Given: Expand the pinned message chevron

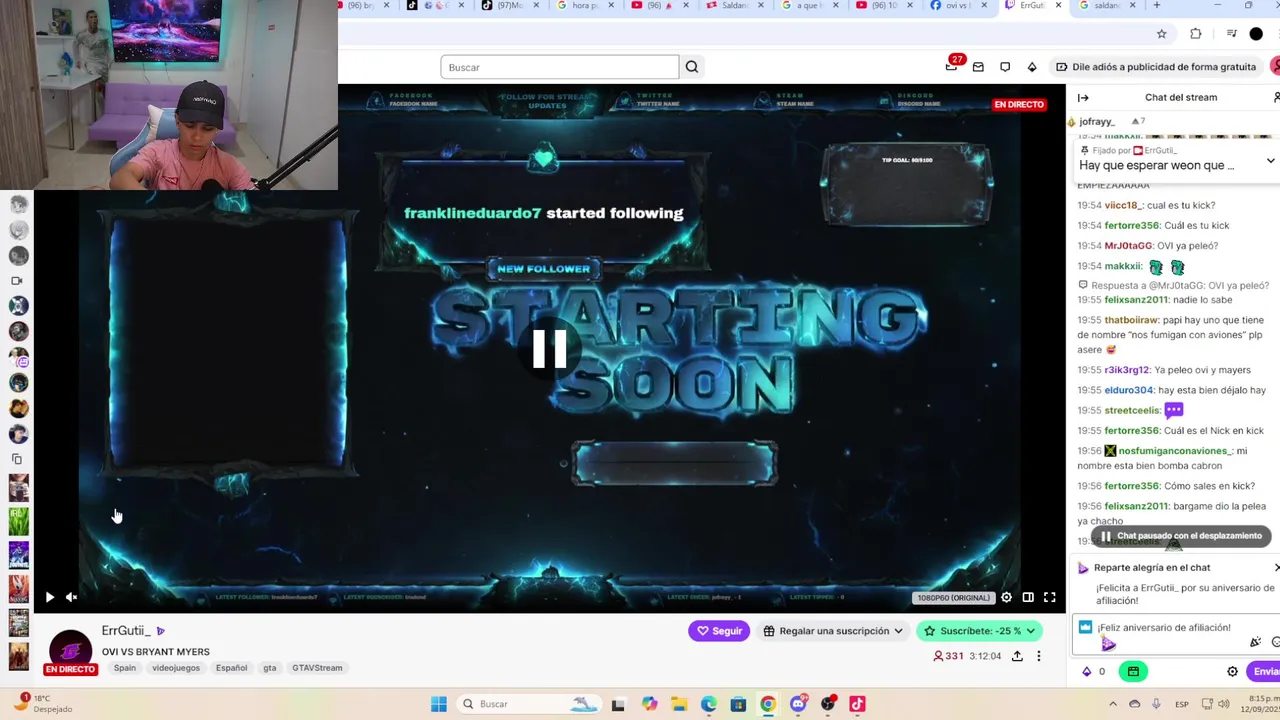Looking at the screenshot, I should [x=1270, y=161].
